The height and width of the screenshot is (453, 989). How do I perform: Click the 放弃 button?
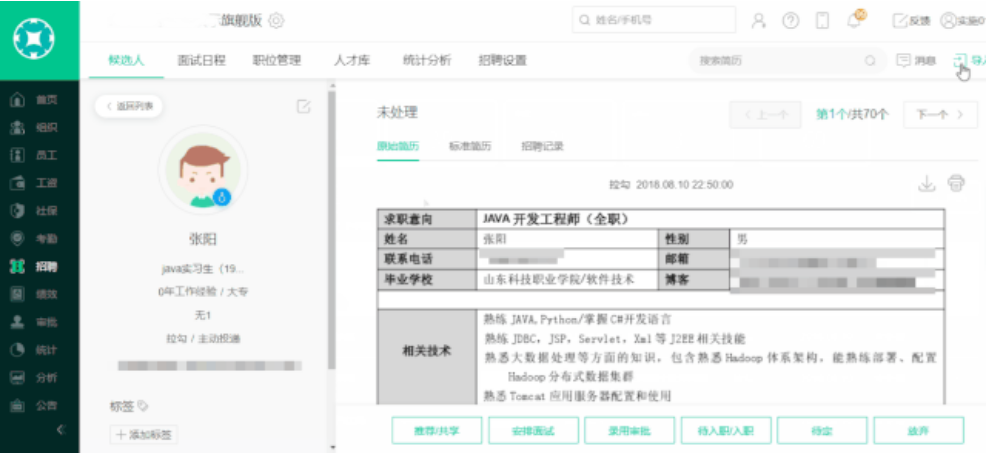coord(918,430)
